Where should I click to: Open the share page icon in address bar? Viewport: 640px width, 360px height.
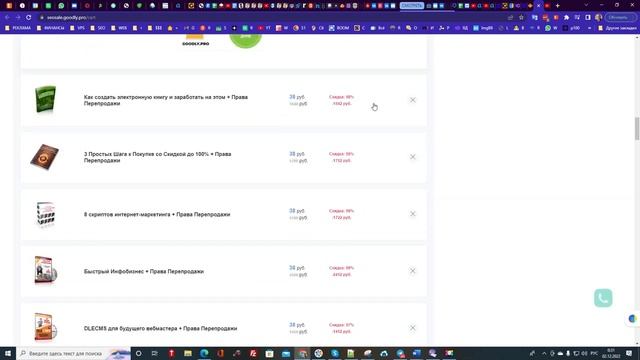511,18
